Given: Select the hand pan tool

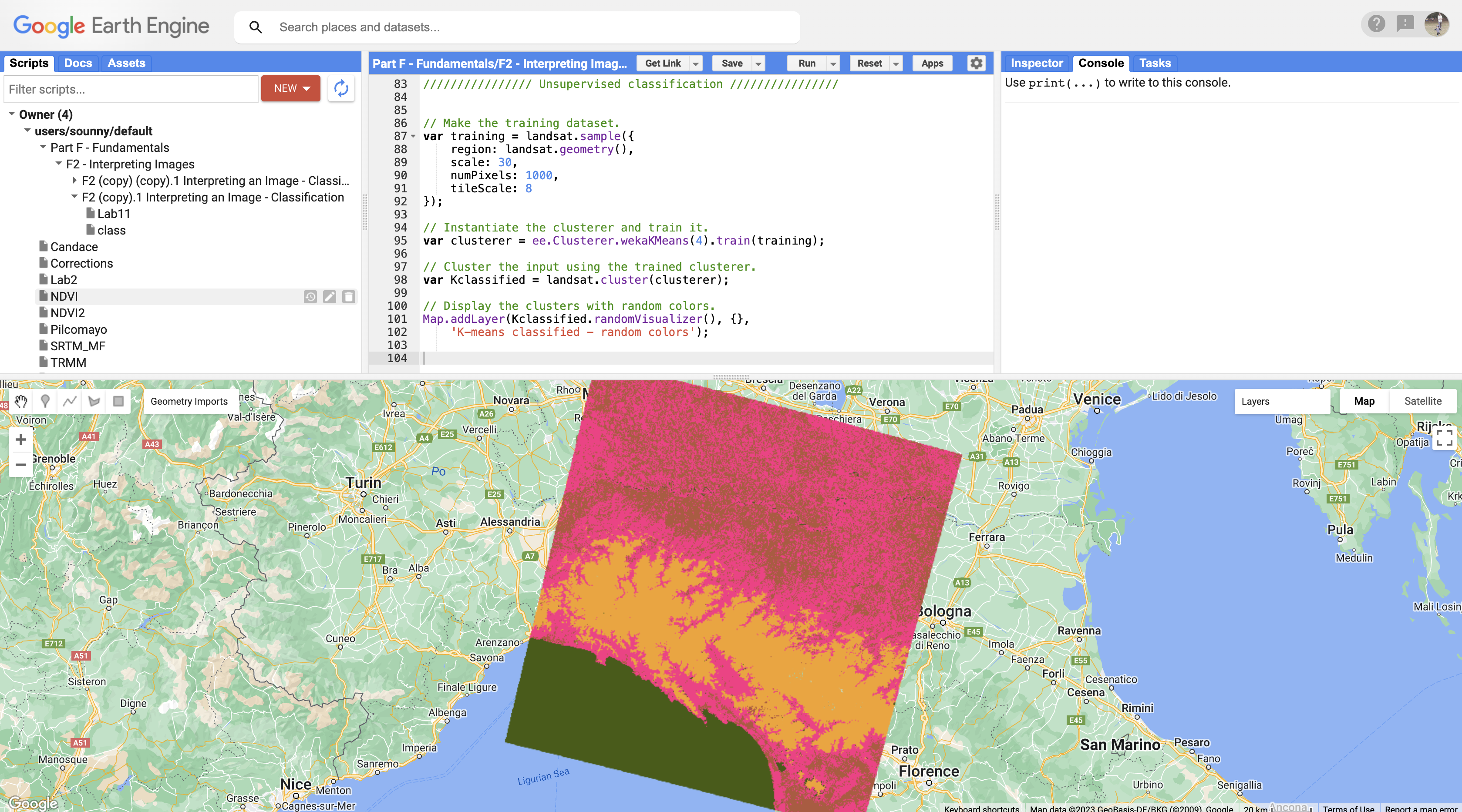Looking at the screenshot, I should pyautogui.click(x=21, y=401).
